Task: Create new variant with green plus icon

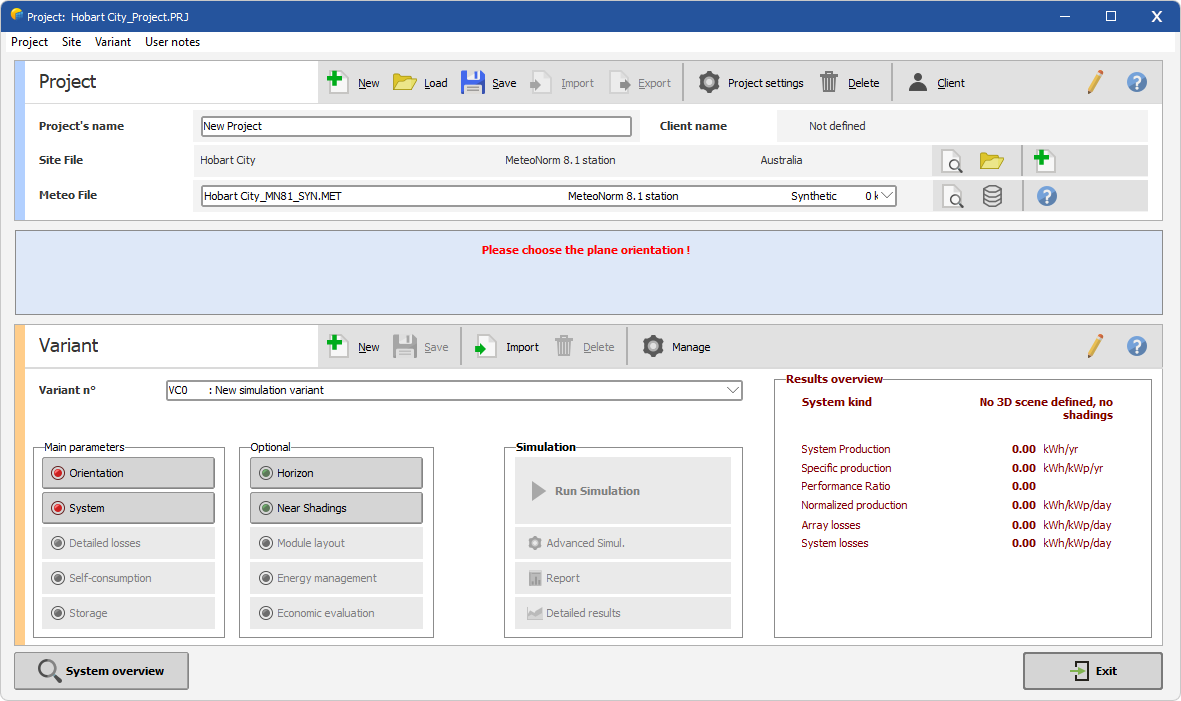Action: pyautogui.click(x=337, y=346)
